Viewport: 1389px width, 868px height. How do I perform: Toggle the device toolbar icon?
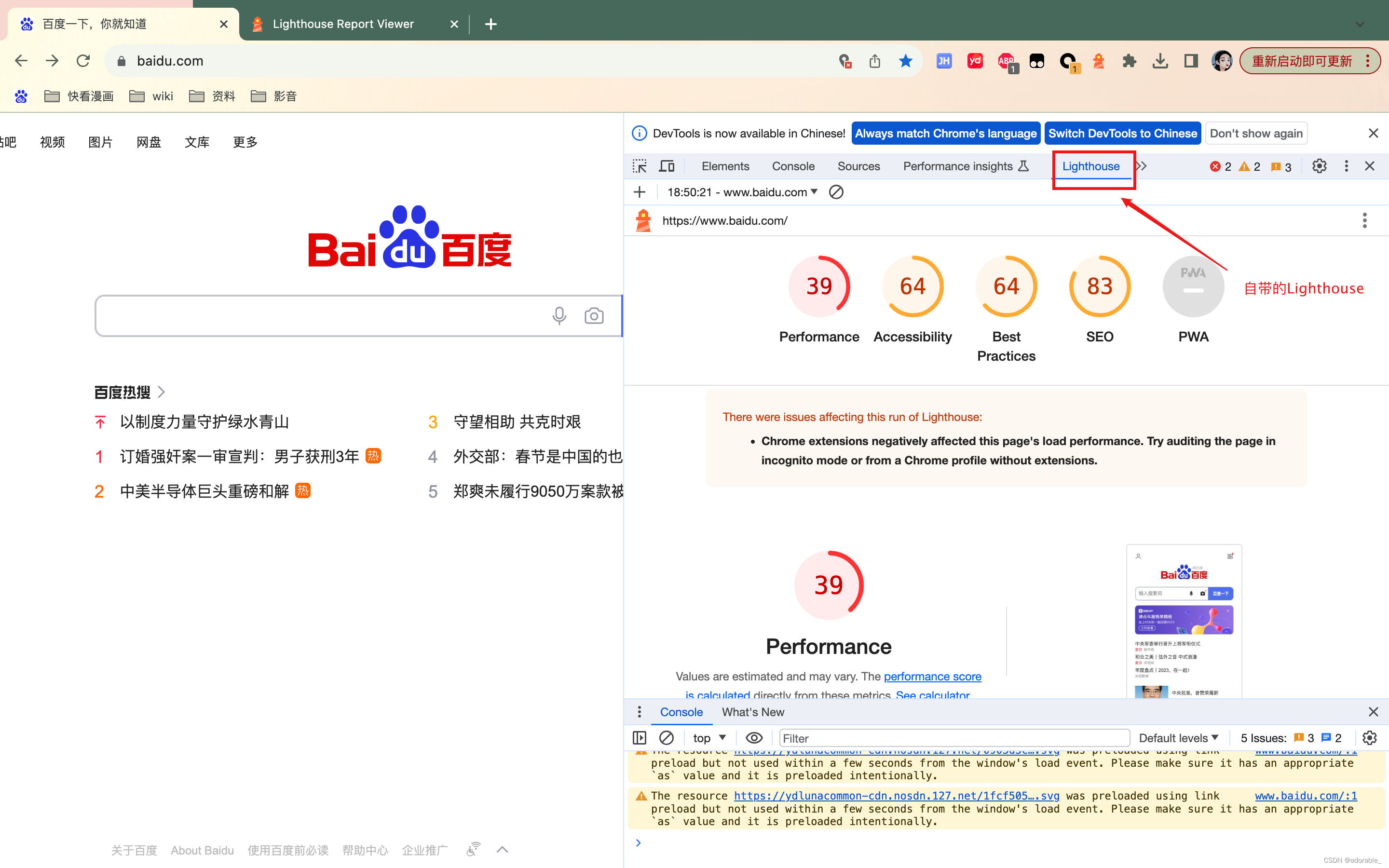click(x=667, y=166)
